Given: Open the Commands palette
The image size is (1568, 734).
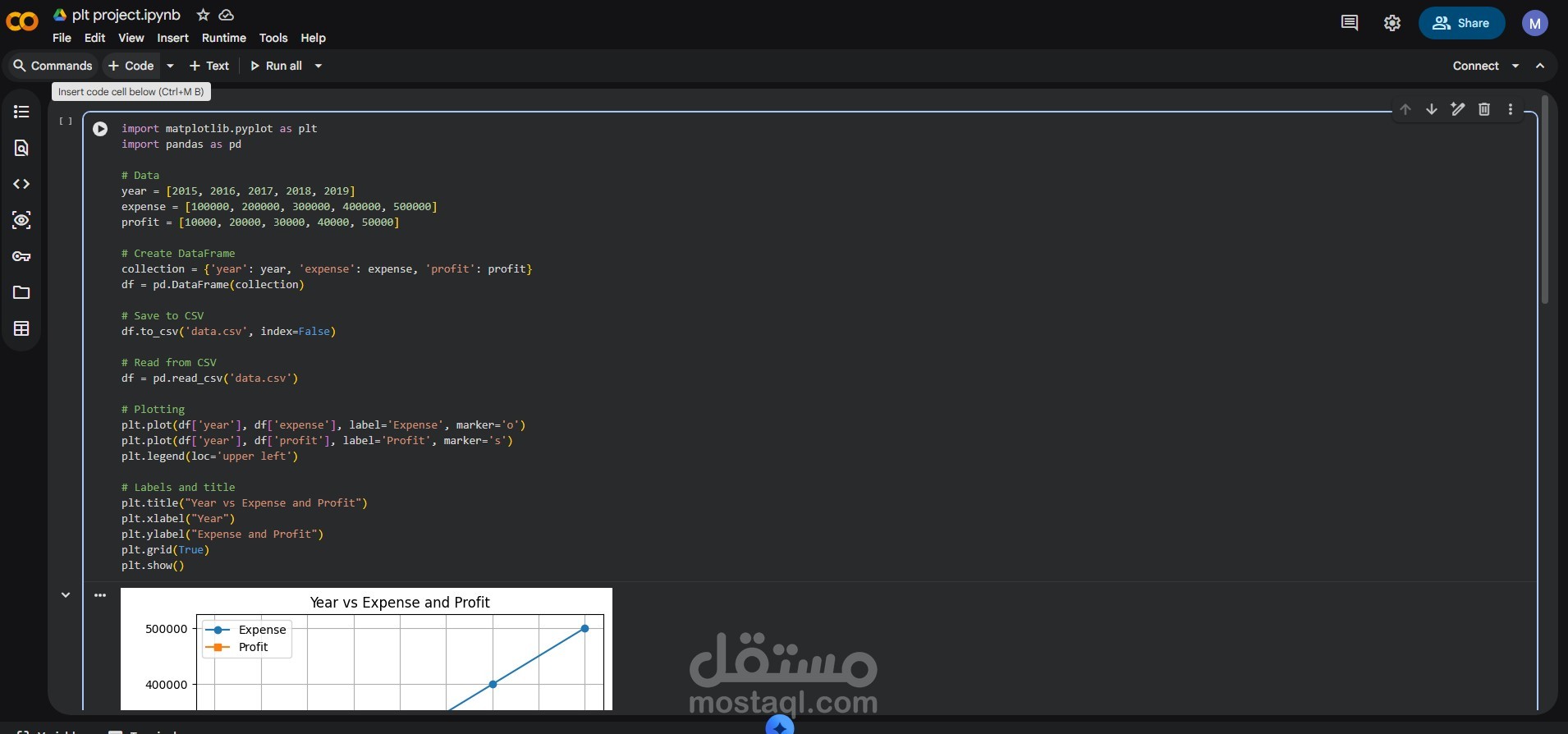Looking at the screenshot, I should pyautogui.click(x=53, y=66).
